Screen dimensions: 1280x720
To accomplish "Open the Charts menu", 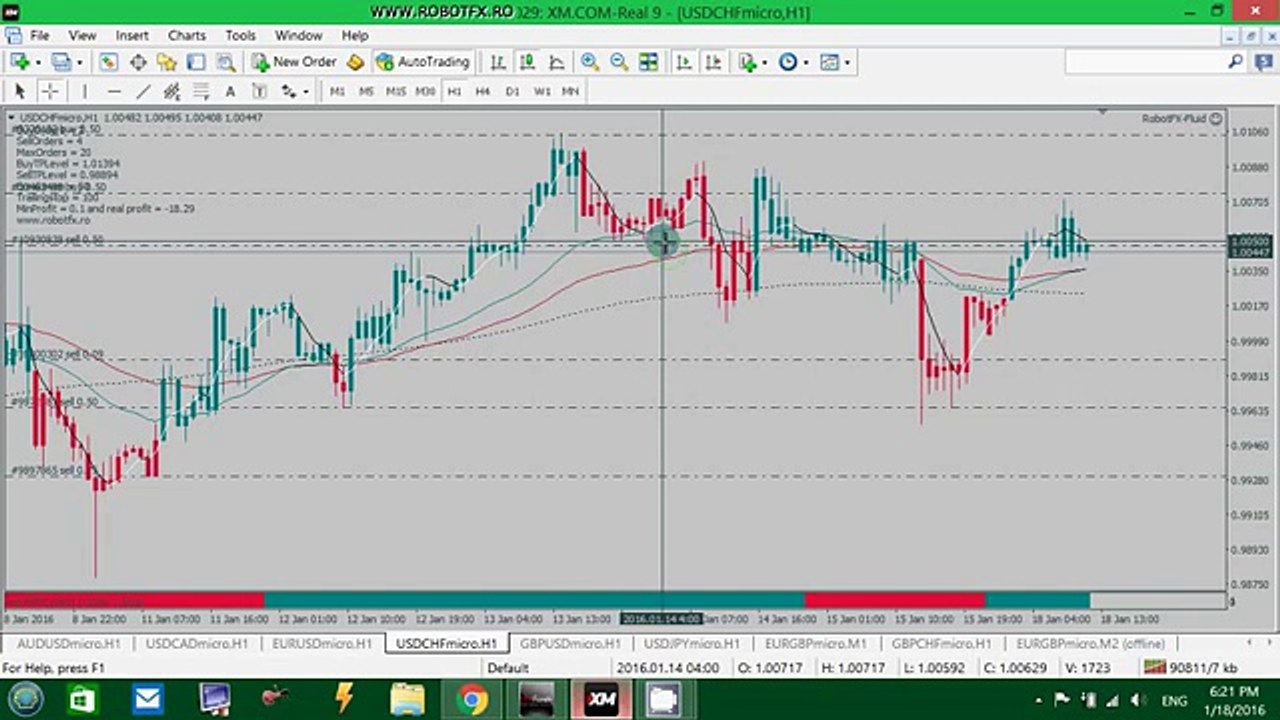I will tap(187, 35).
